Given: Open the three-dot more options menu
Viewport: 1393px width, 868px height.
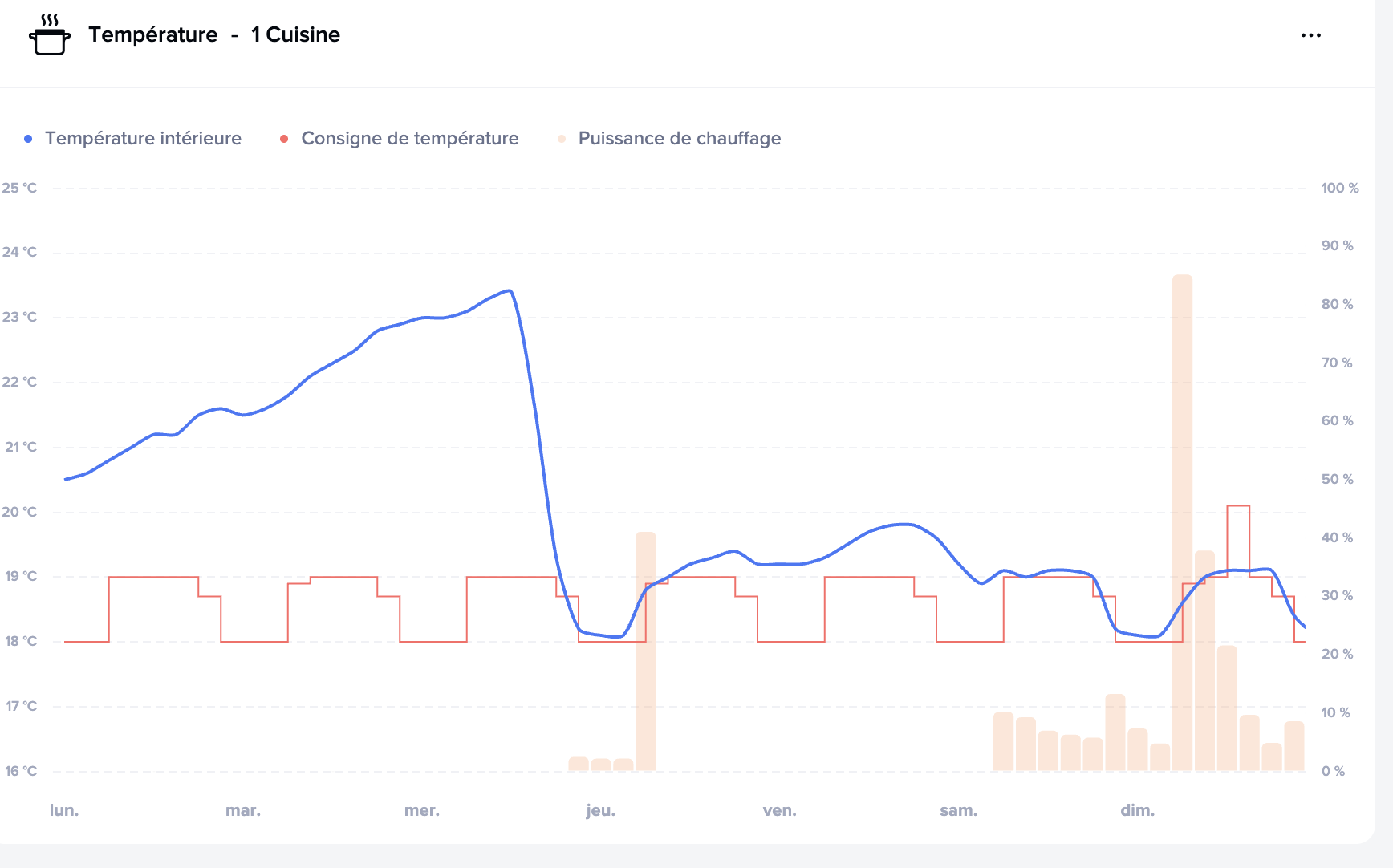Looking at the screenshot, I should coord(1310,35).
